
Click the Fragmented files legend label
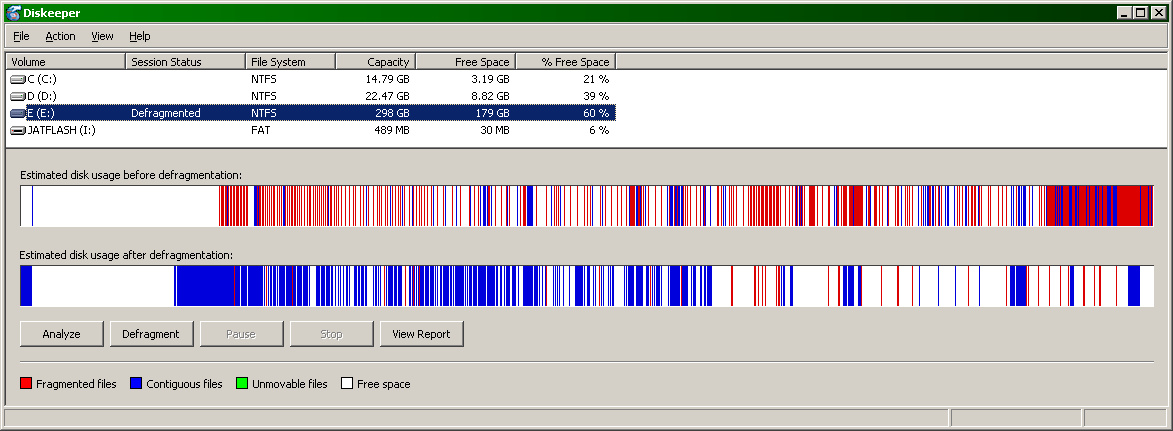click(x=76, y=384)
